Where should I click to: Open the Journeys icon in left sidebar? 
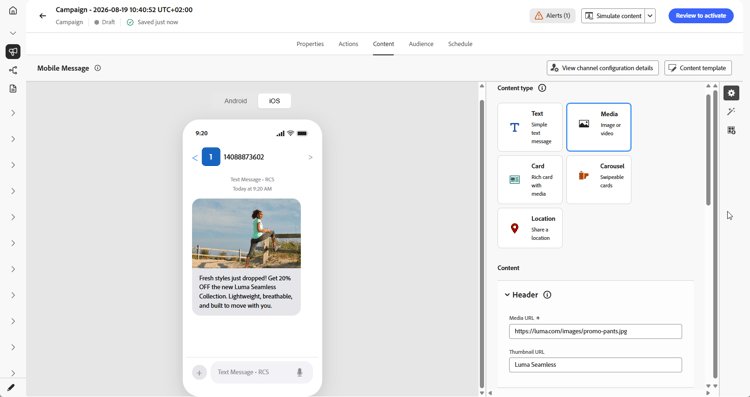[x=13, y=70]
